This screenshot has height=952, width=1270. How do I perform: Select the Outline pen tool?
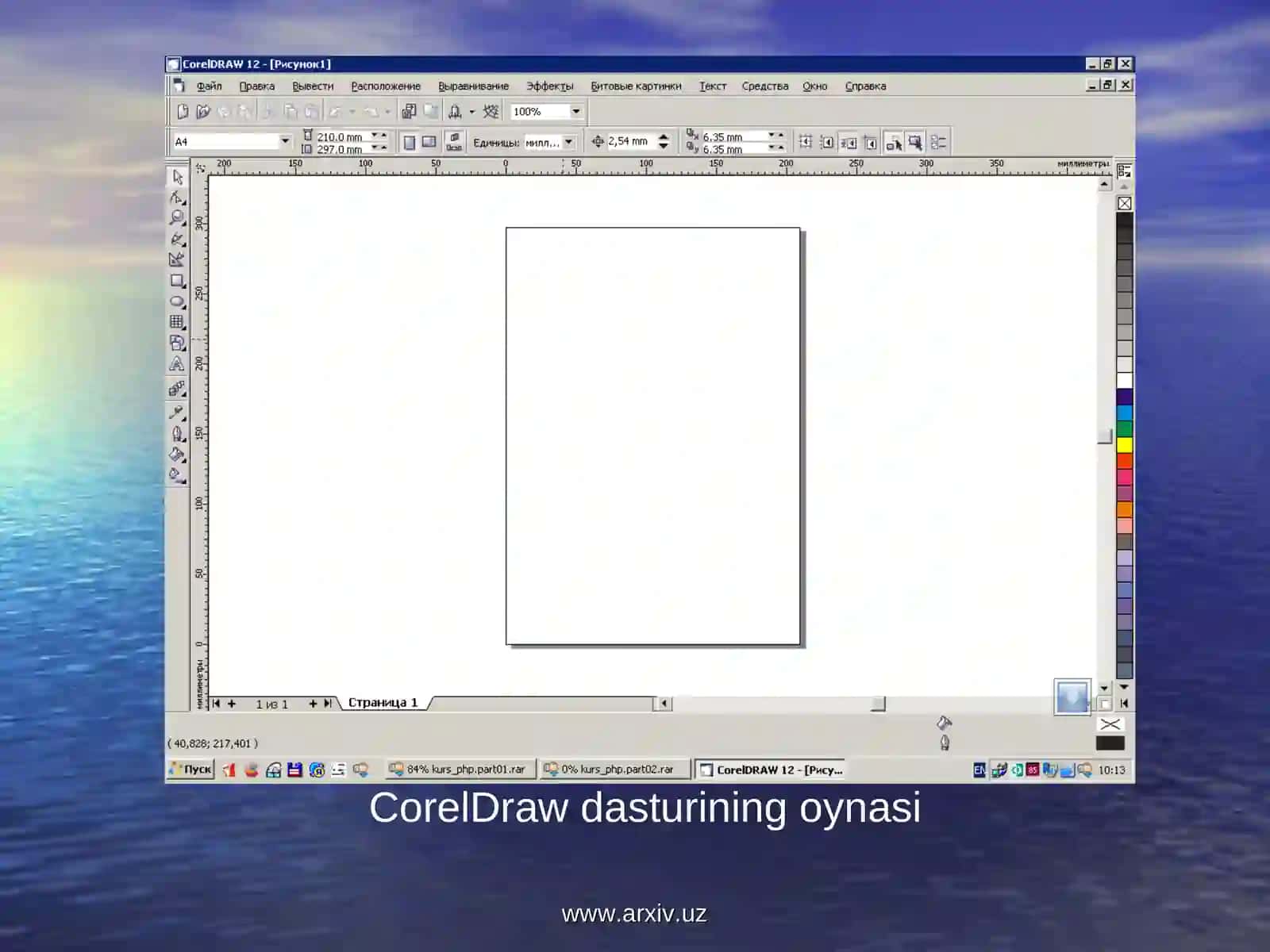point(177,433)
